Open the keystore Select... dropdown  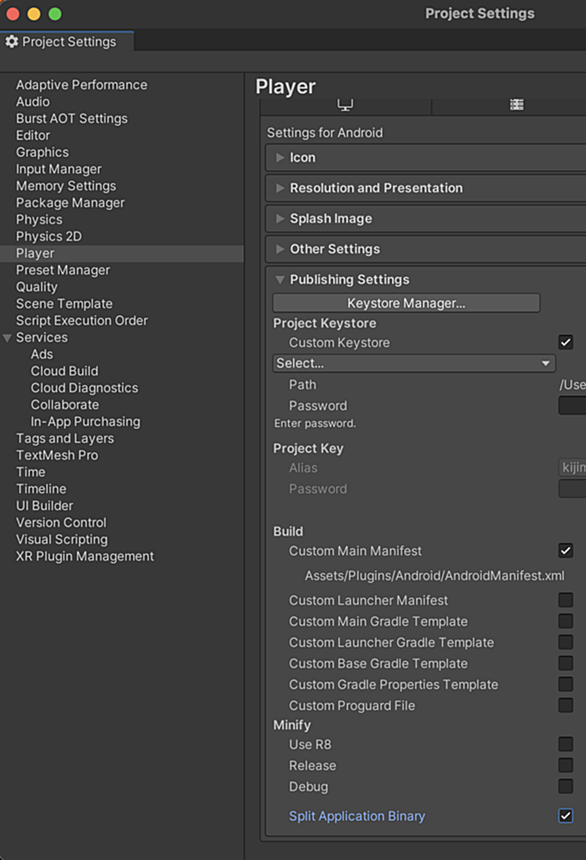tap(414, 363)
